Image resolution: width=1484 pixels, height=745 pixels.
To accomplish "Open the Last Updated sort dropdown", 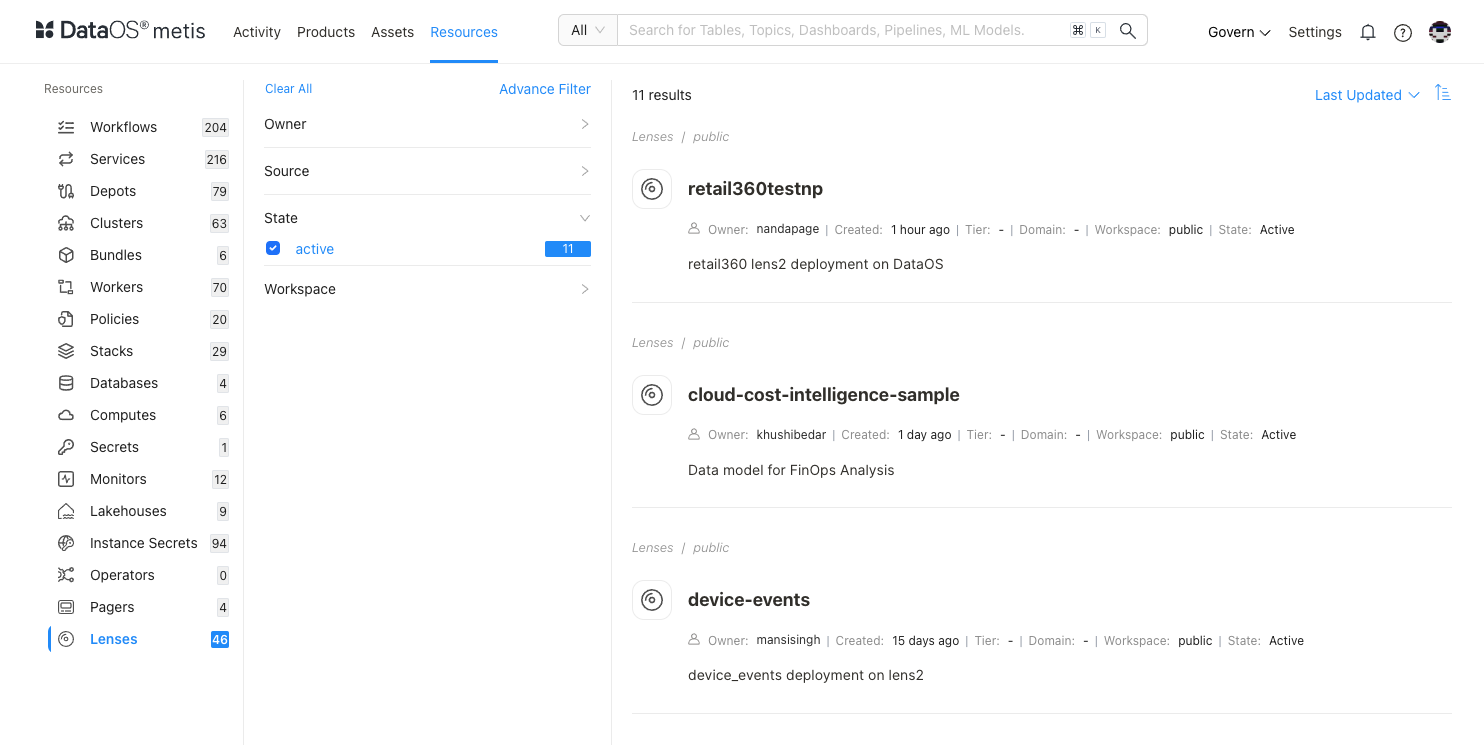I will [x=1367, y=95].
